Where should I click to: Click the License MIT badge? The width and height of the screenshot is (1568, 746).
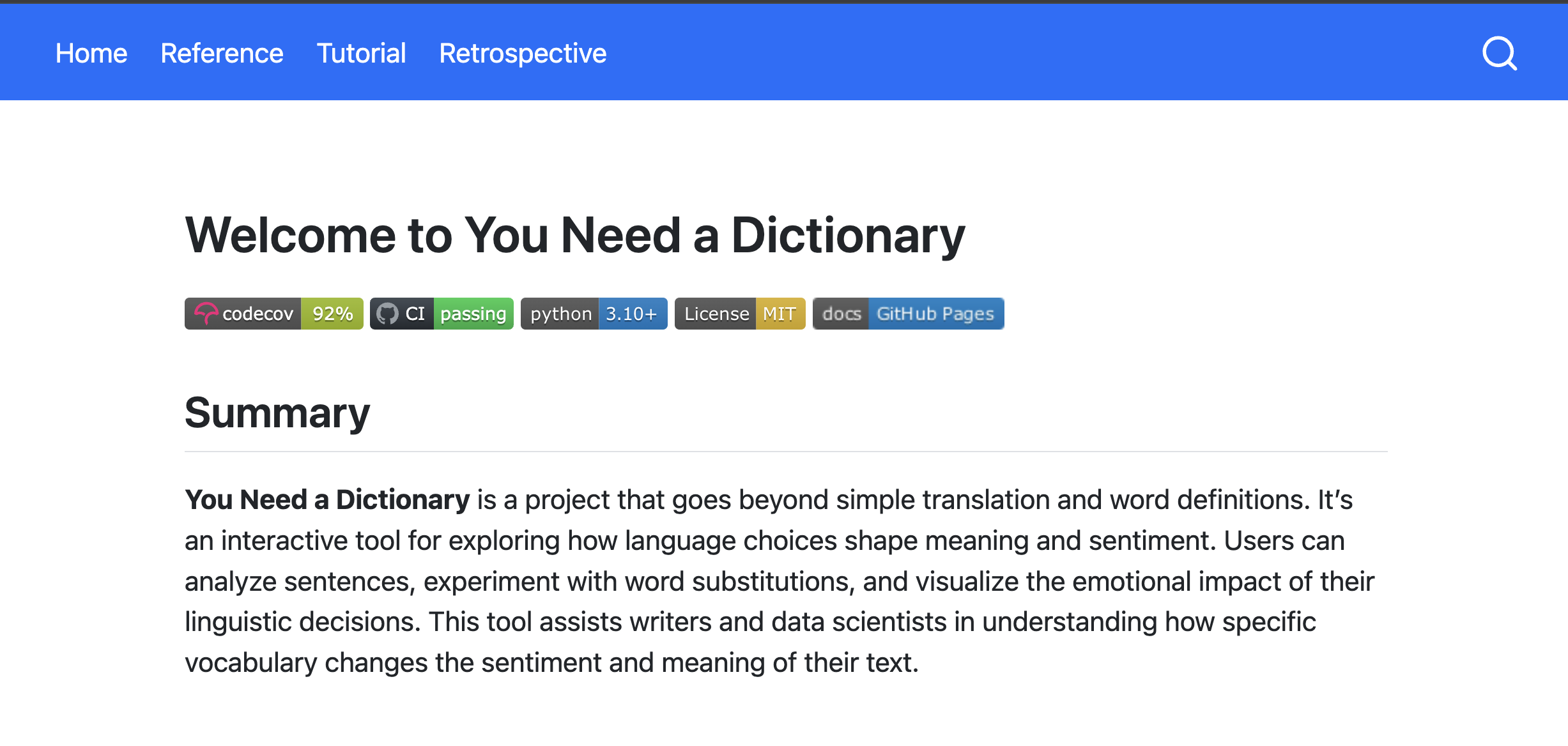[739, 314]
